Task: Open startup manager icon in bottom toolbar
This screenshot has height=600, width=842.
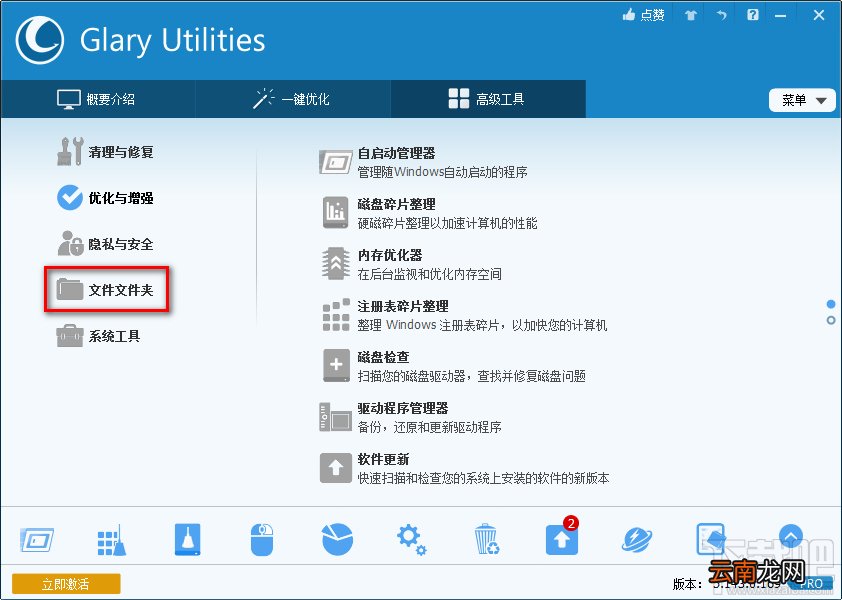Action: click(x=37, y=539)
